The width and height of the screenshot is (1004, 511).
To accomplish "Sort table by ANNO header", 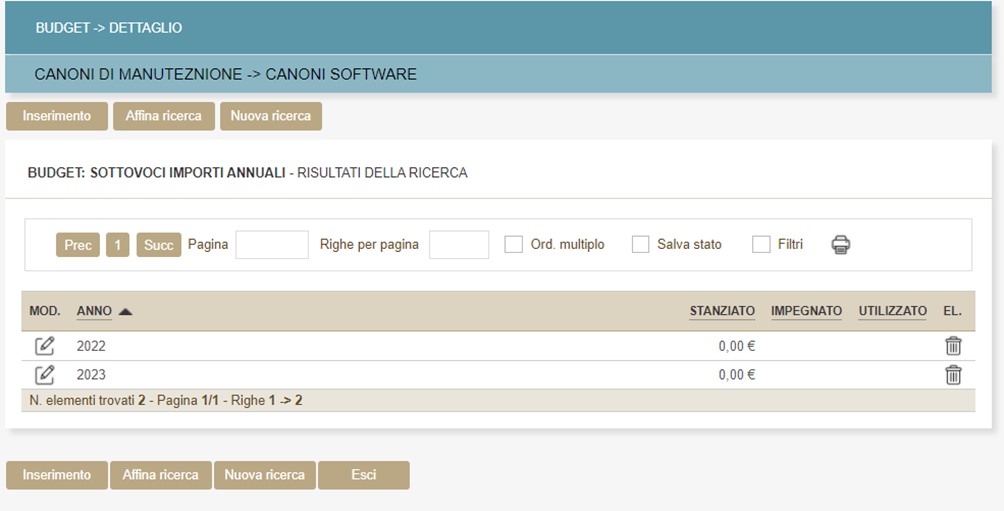I will point(94,311).
